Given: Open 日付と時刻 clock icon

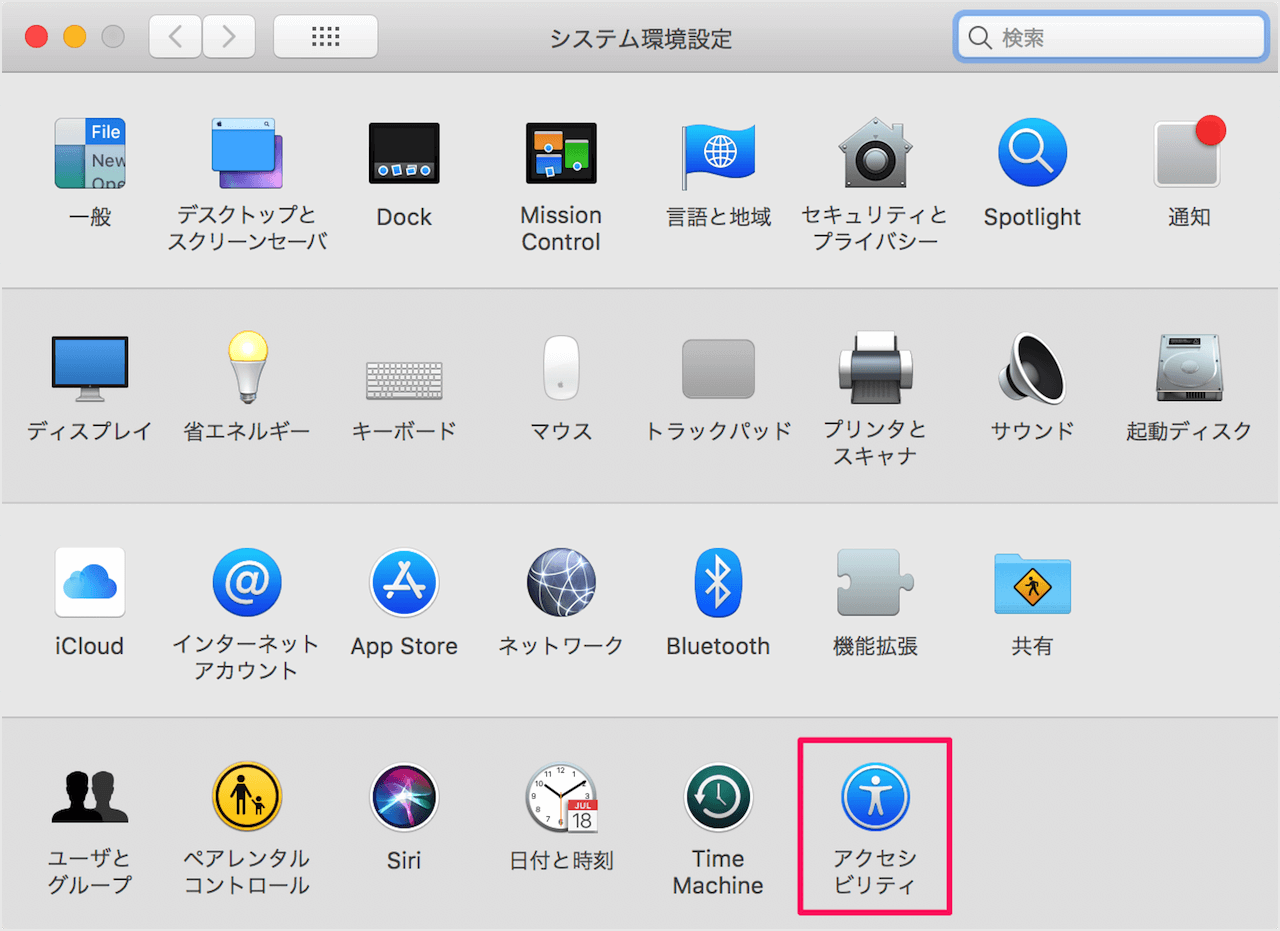Looking at the screenshot, I should (561, 797).
